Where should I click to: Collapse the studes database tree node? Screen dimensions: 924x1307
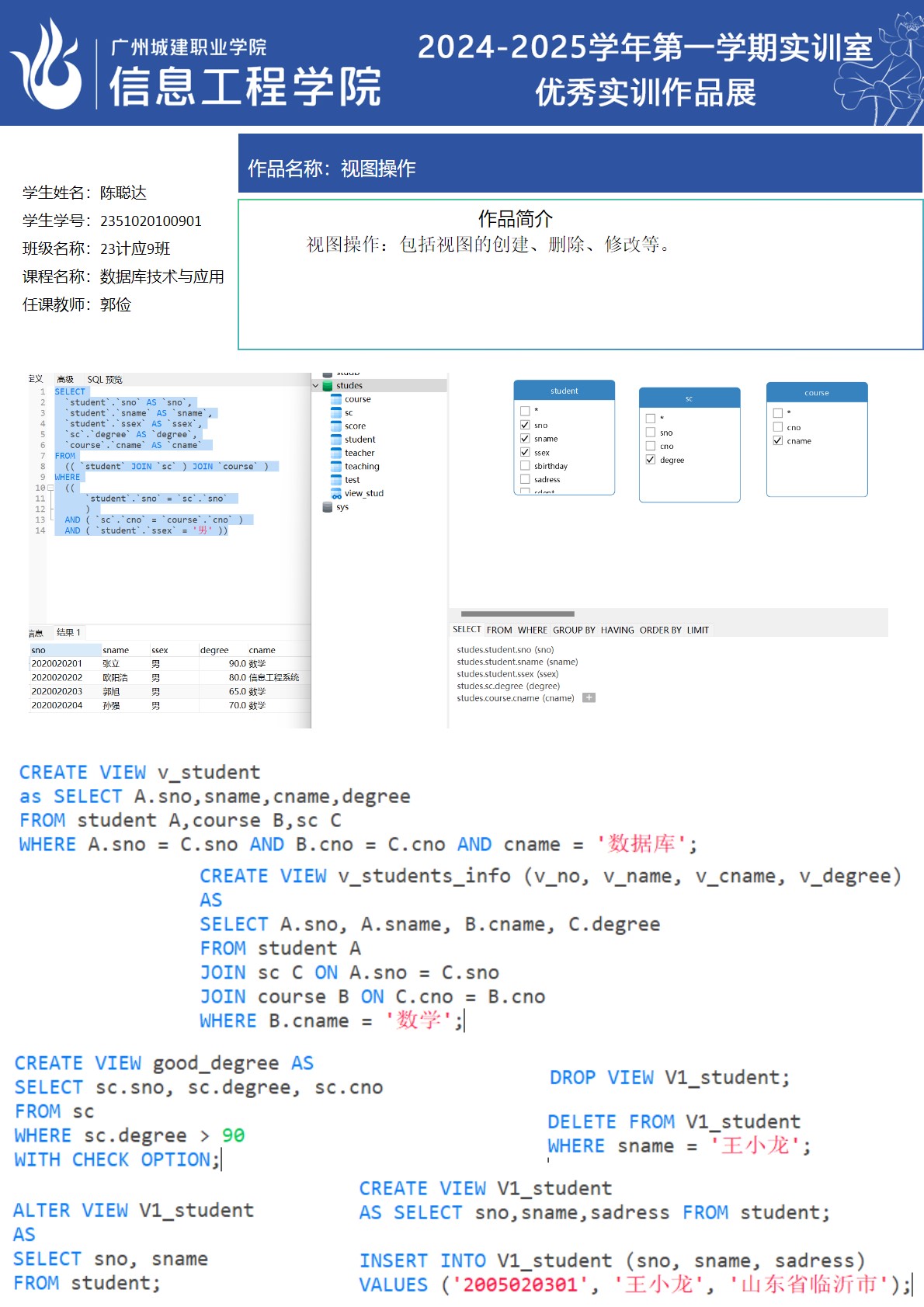point(316,385)
